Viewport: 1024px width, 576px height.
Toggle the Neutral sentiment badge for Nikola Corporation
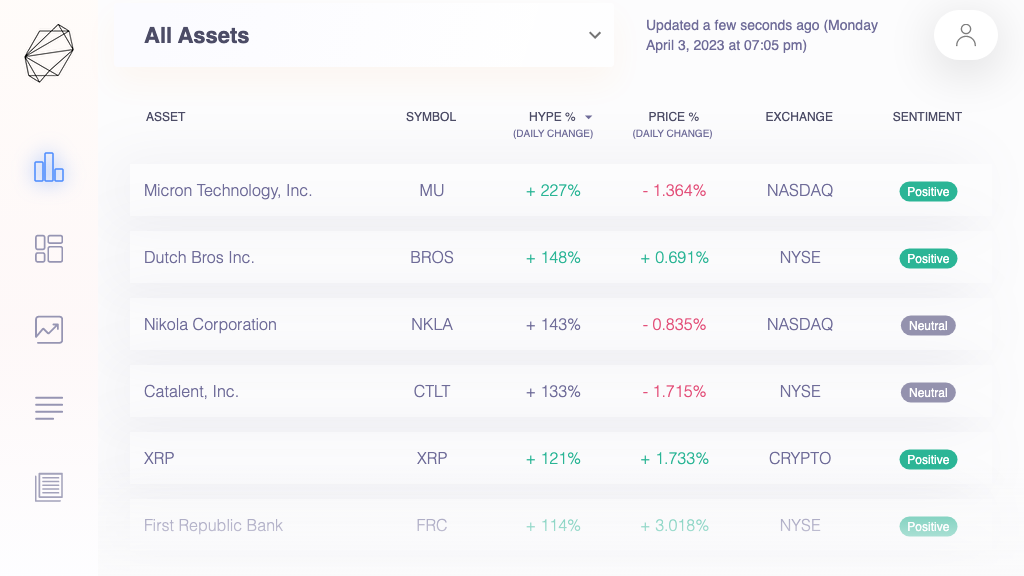(x=928, y=325)
